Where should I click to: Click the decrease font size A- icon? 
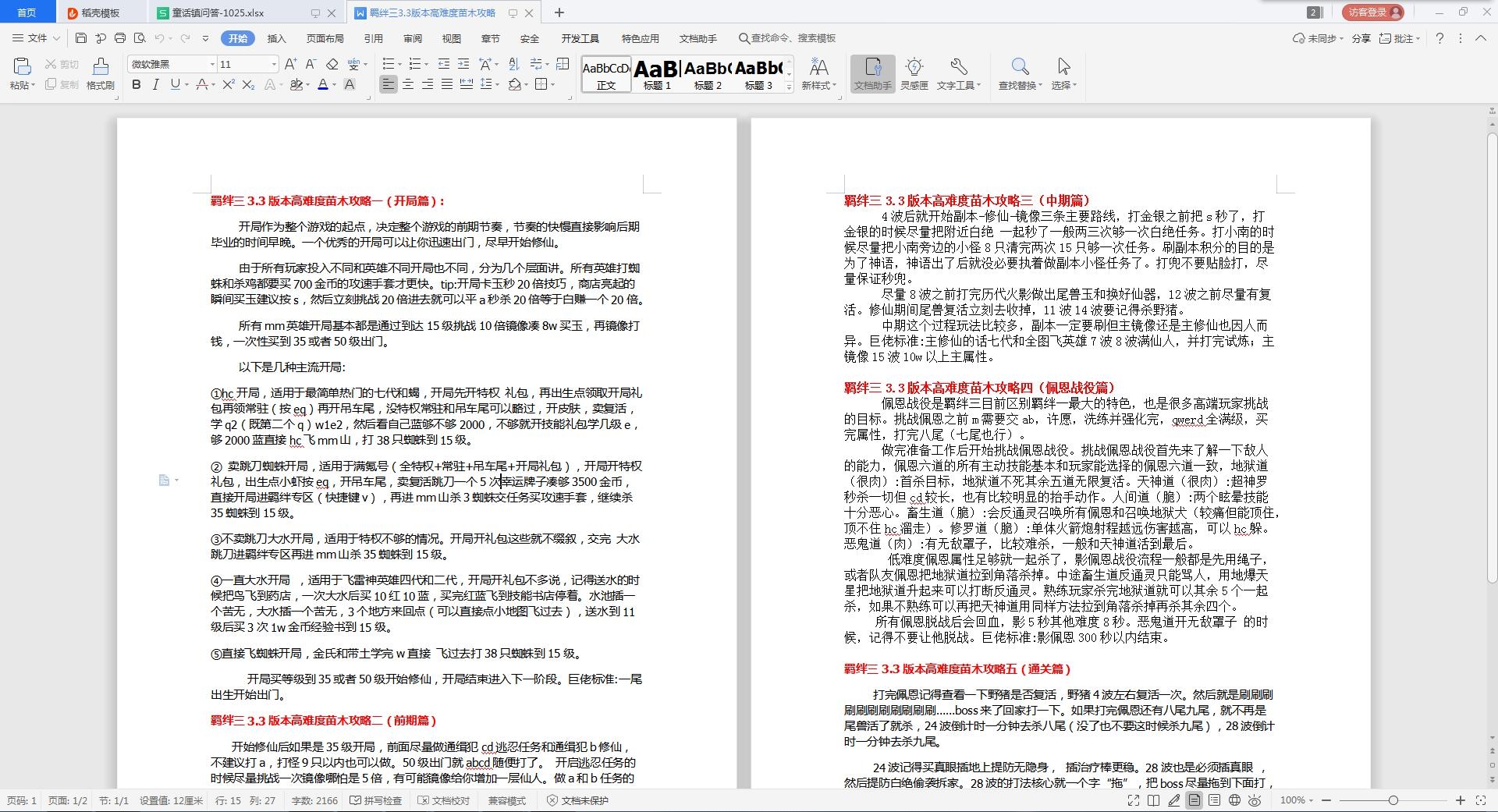[x=311, y=64]
